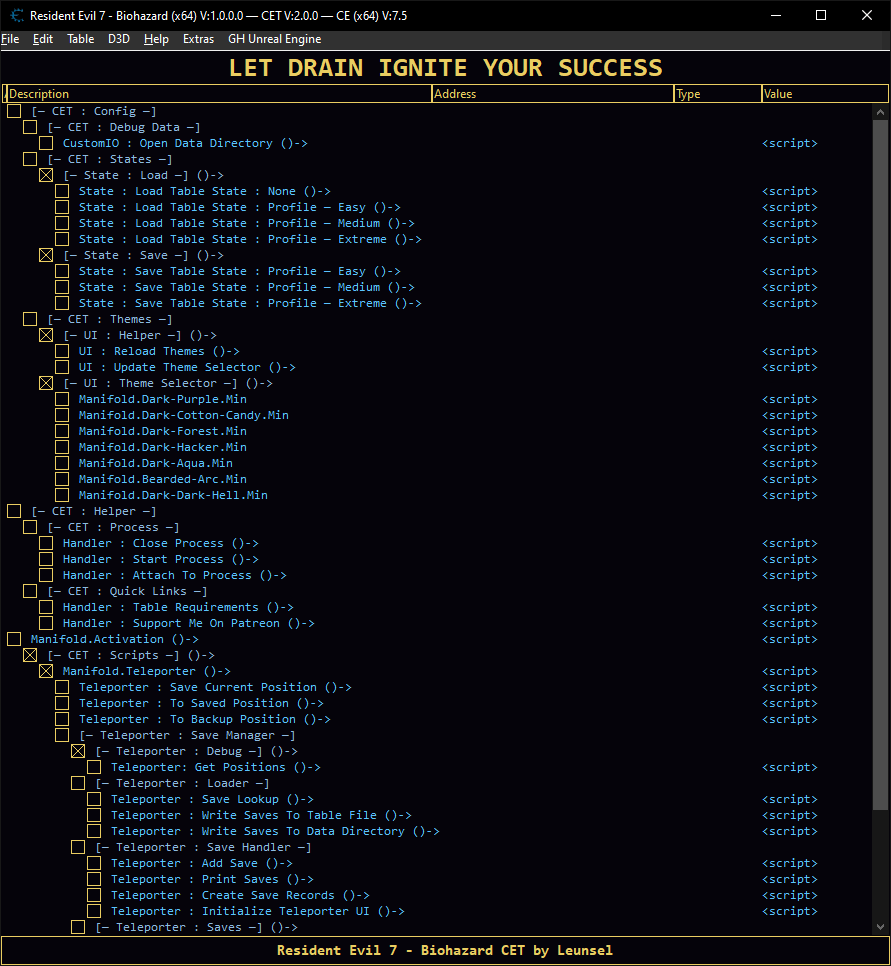Viewport: 891px width, 966px height.
Task: Select the Manifold.Dark-Dark-Hell.Min row text
Action: pyautogui.click(x=173, y=495)
